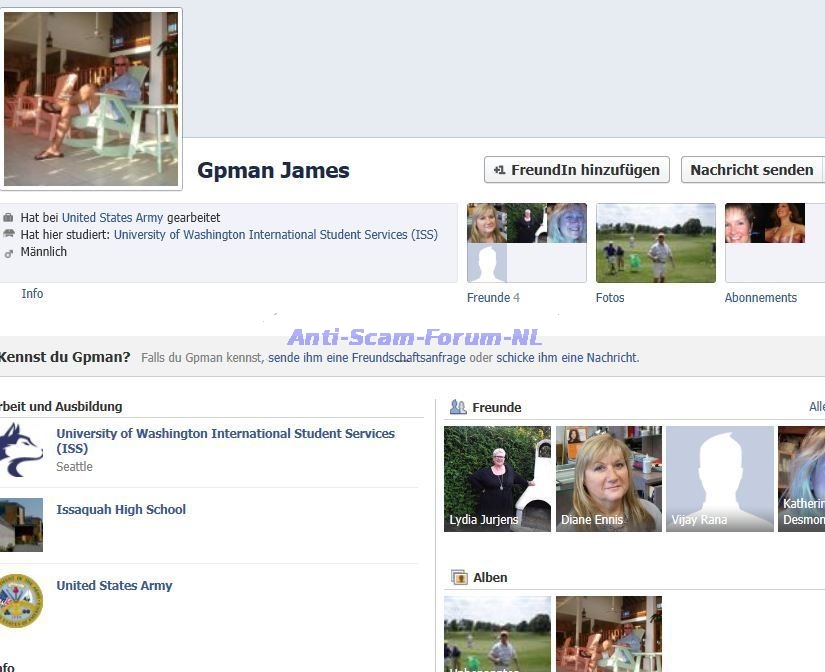825x672 pixels.
Task: Open Lydia Jurjens friend photo
Action: (497, 478)
